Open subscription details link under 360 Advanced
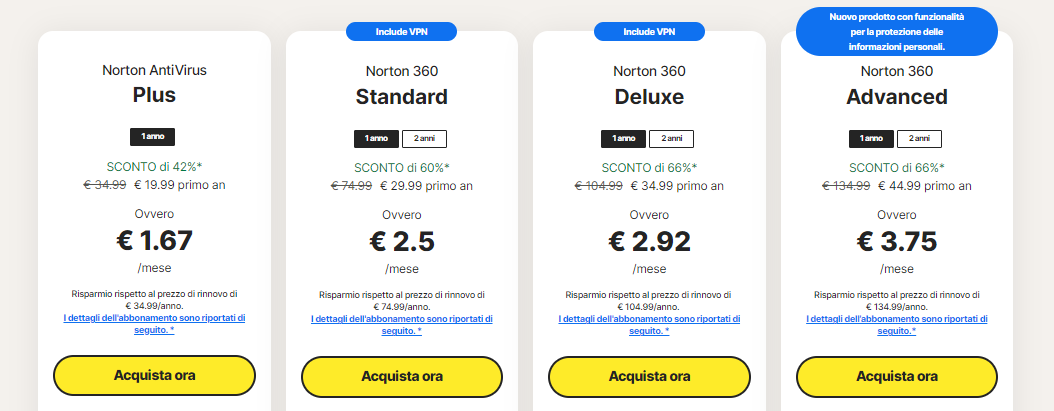This screenshot has height=411, width=1054. pyautogui.click(x=897, y=324)
